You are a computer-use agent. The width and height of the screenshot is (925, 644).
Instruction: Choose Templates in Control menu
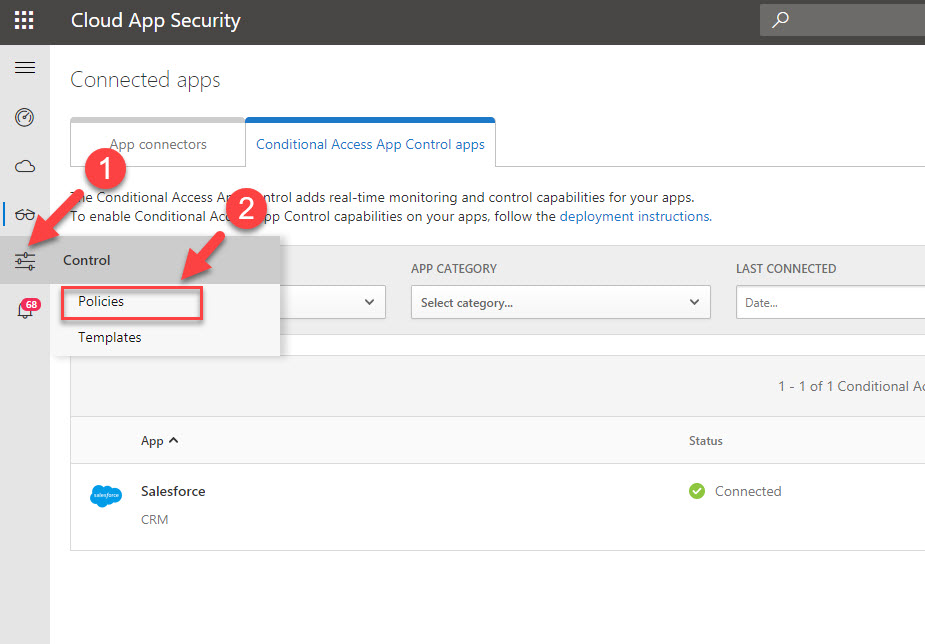click(110, 337)
